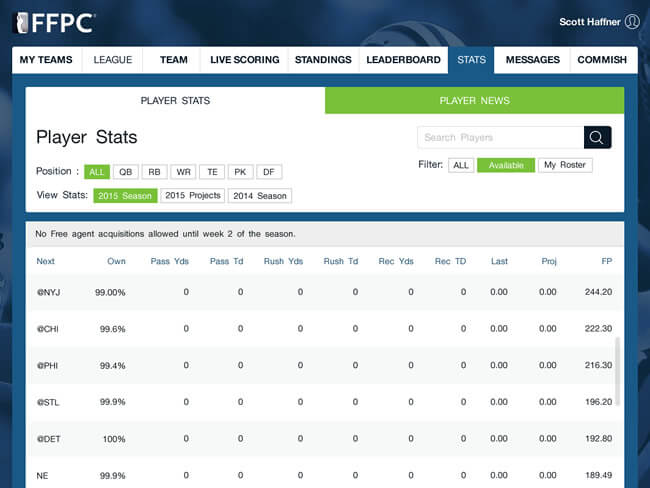
Task: Open the MY TEAMS tab
Action: pyautogui.click(x=46, y=60)
